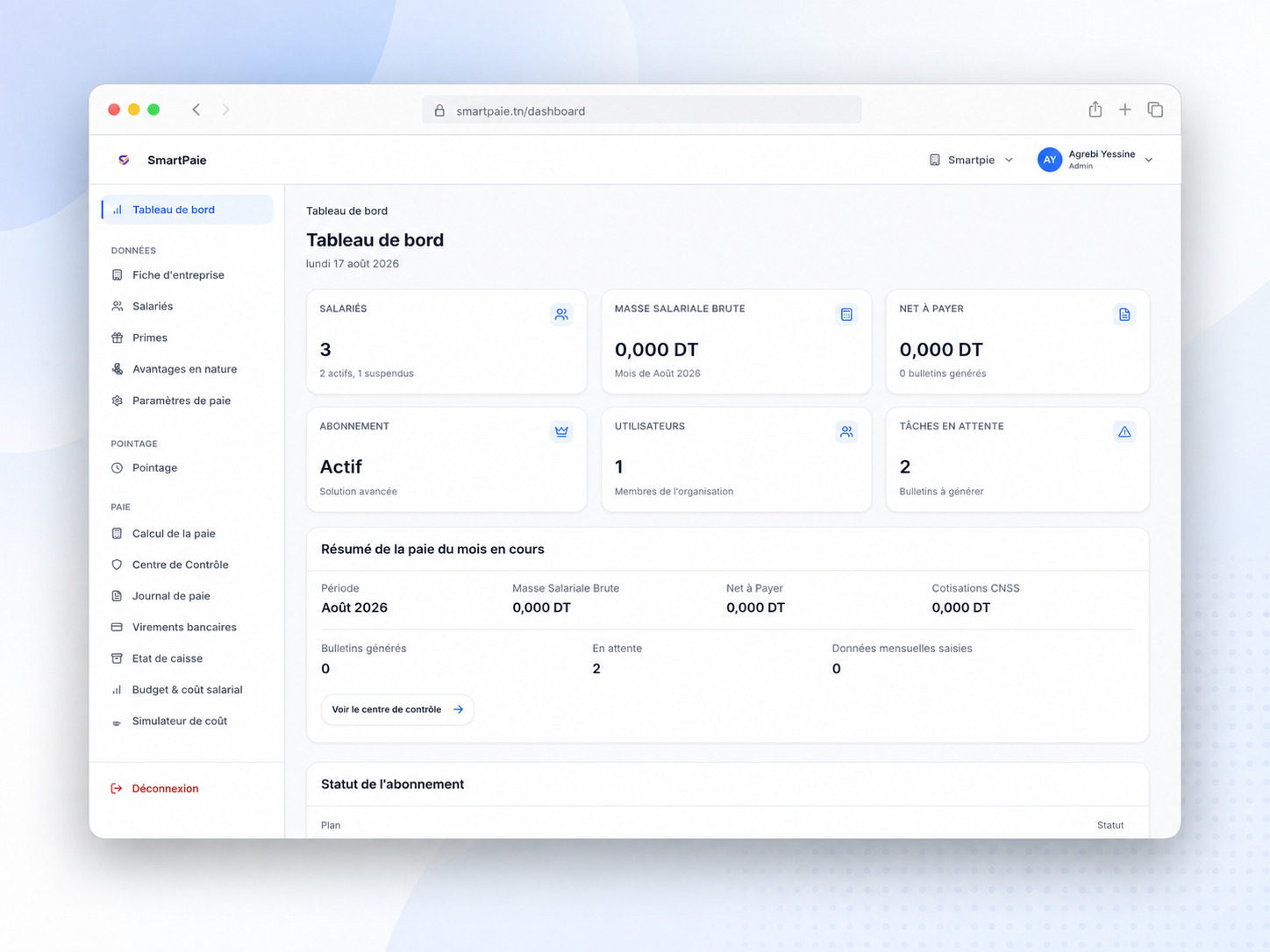Image resolution: width=1270 pixels, height=952 pixels.
Task: Click the SmartPaie logo icon
Action: (x=124, y=160)
